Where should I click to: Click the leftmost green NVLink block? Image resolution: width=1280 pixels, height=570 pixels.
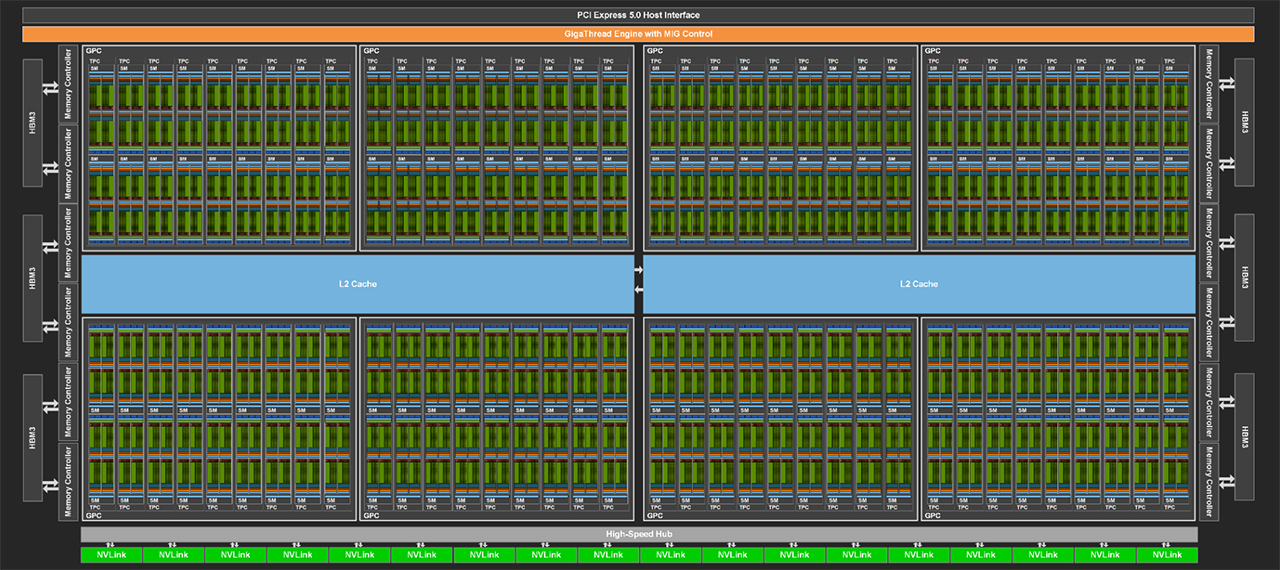pyautogui.click(x=111, y=555)
